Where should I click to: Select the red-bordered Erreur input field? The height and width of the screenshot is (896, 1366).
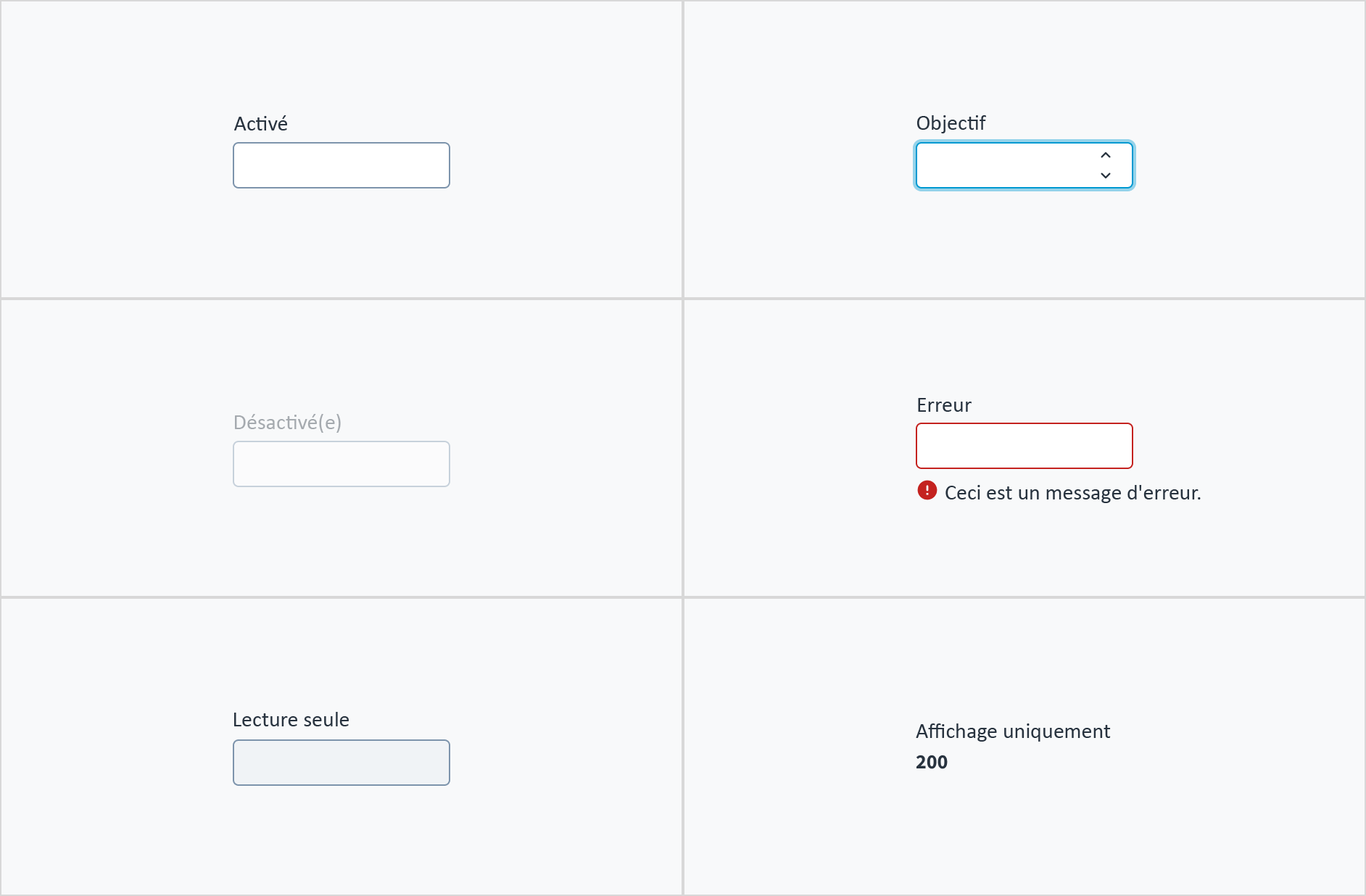1024,446
